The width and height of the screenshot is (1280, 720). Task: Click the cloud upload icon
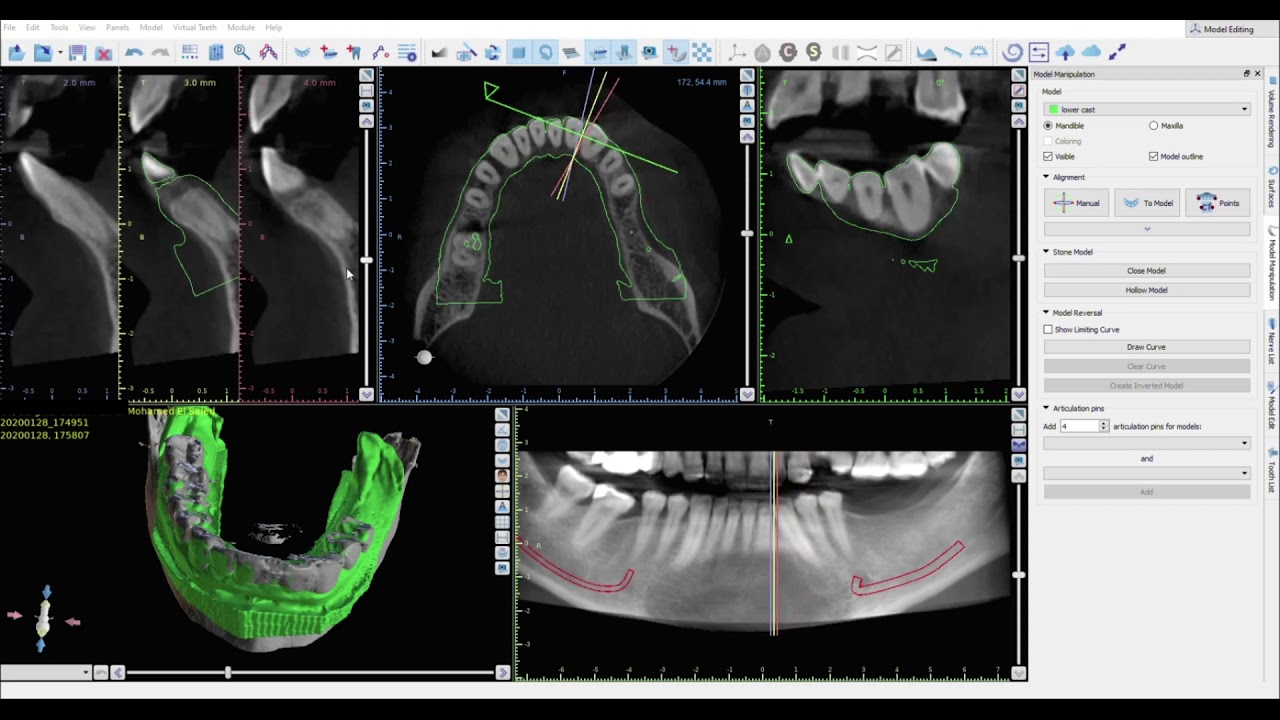tap(1065, 52)
